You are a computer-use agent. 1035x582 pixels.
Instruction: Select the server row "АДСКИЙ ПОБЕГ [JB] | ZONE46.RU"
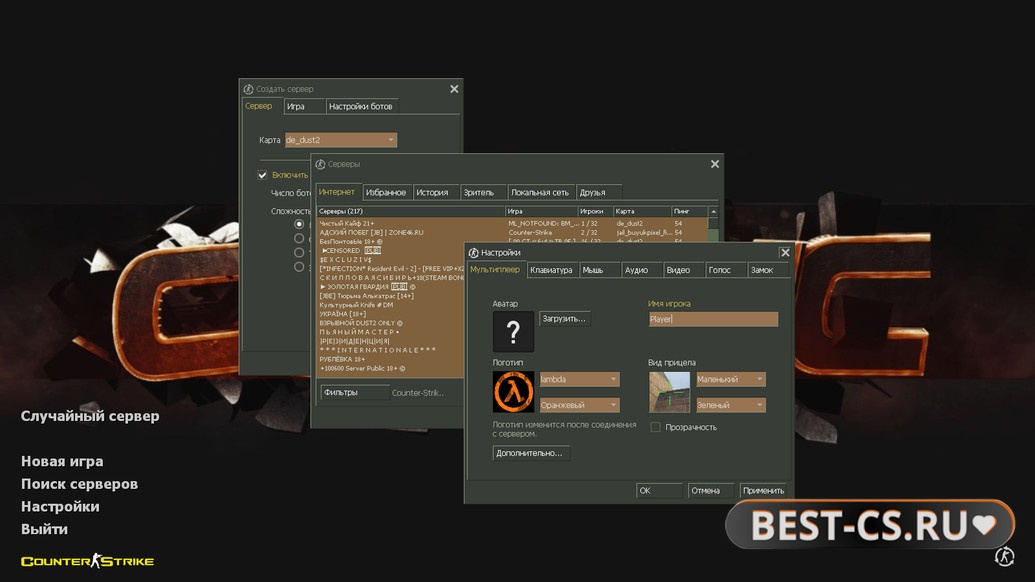tap(512, 233)
